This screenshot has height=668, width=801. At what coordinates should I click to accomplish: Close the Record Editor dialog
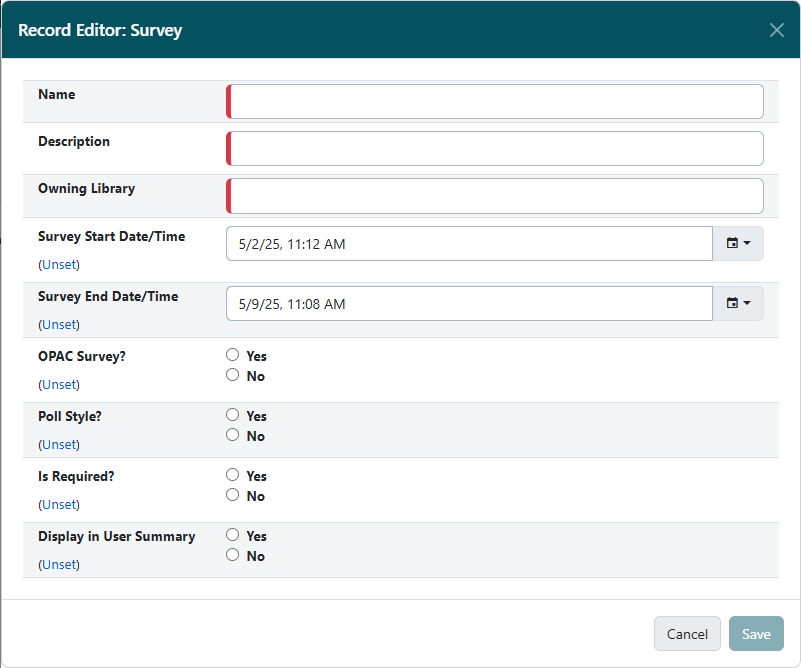click(776, 30)
